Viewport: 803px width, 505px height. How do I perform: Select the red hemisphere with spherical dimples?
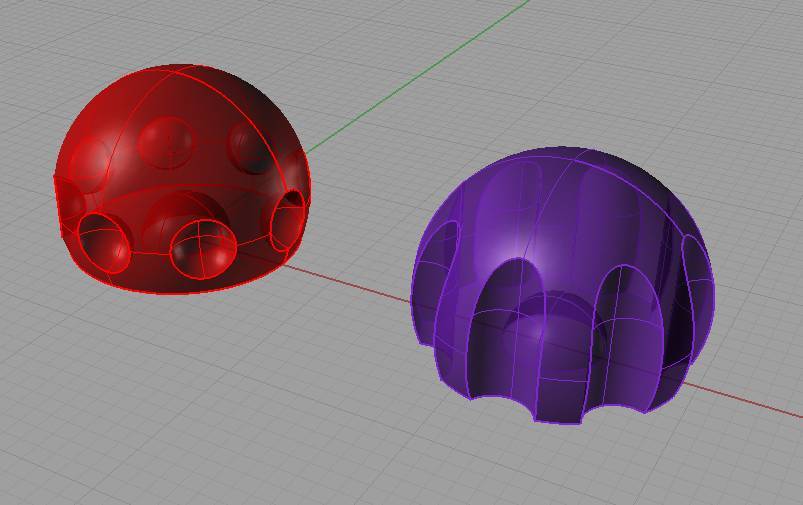coord(182,179)
